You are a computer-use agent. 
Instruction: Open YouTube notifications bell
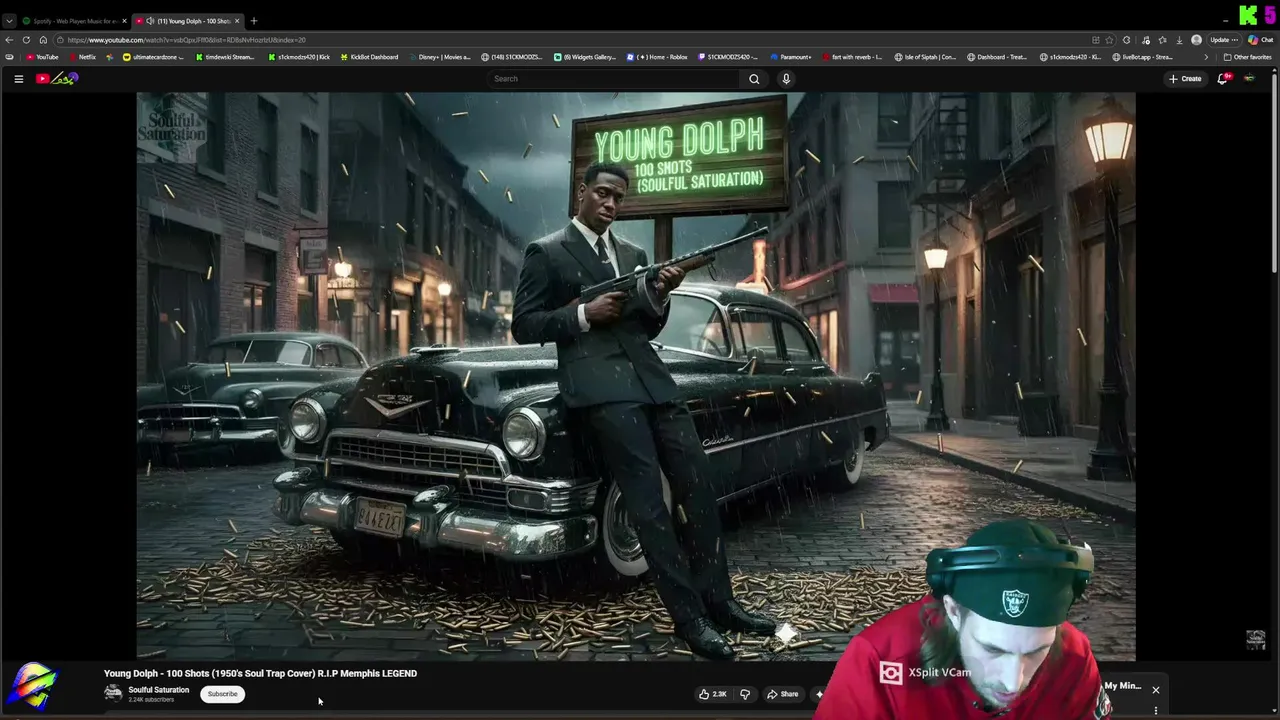(1222, 79)
